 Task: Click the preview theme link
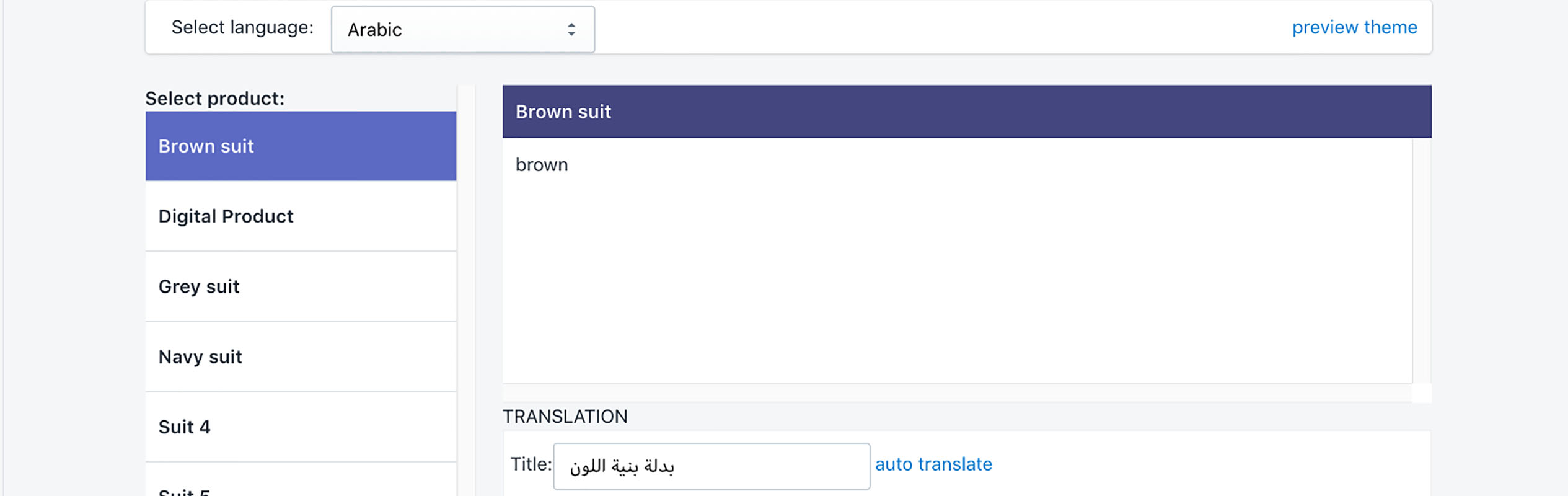coord(1354,27)
